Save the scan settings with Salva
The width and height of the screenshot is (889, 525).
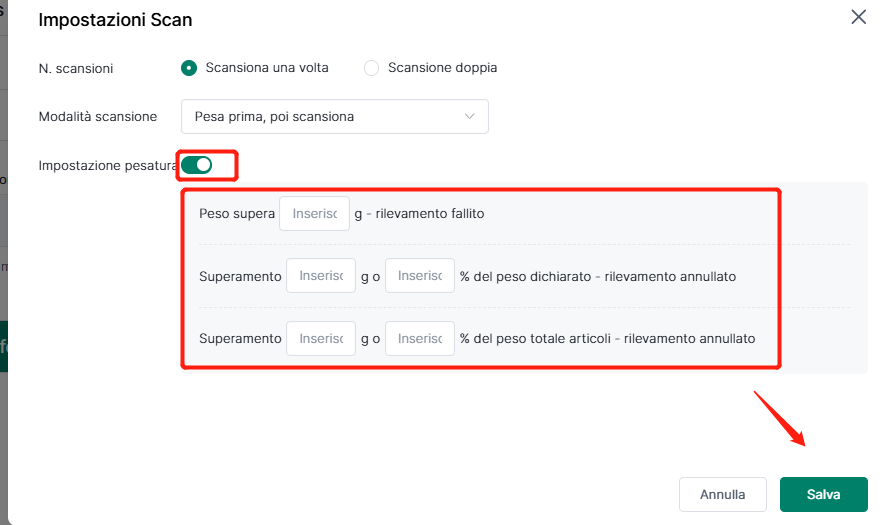(824, 494)
